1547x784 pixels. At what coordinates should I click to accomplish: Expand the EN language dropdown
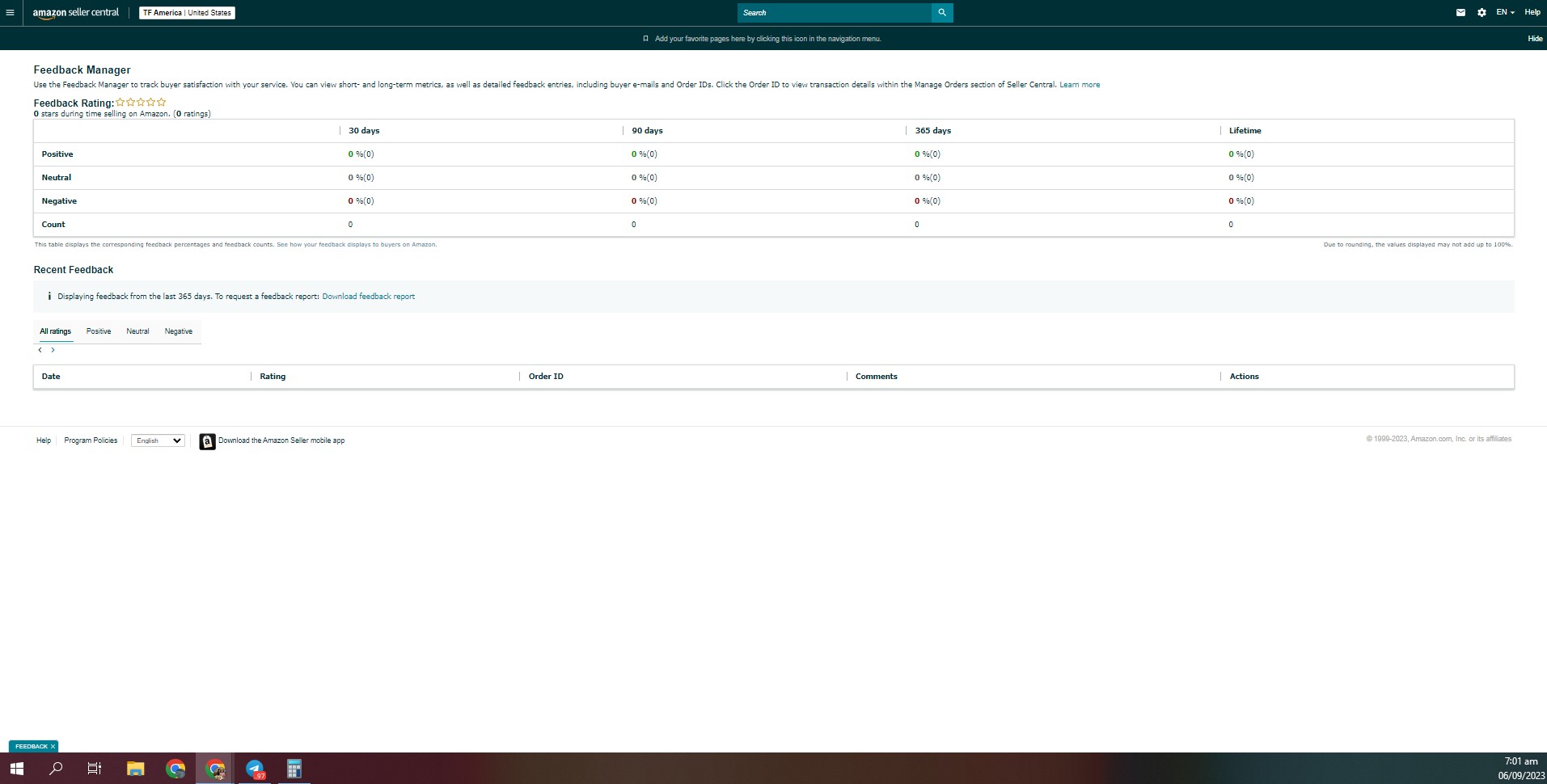(1505, 13)
